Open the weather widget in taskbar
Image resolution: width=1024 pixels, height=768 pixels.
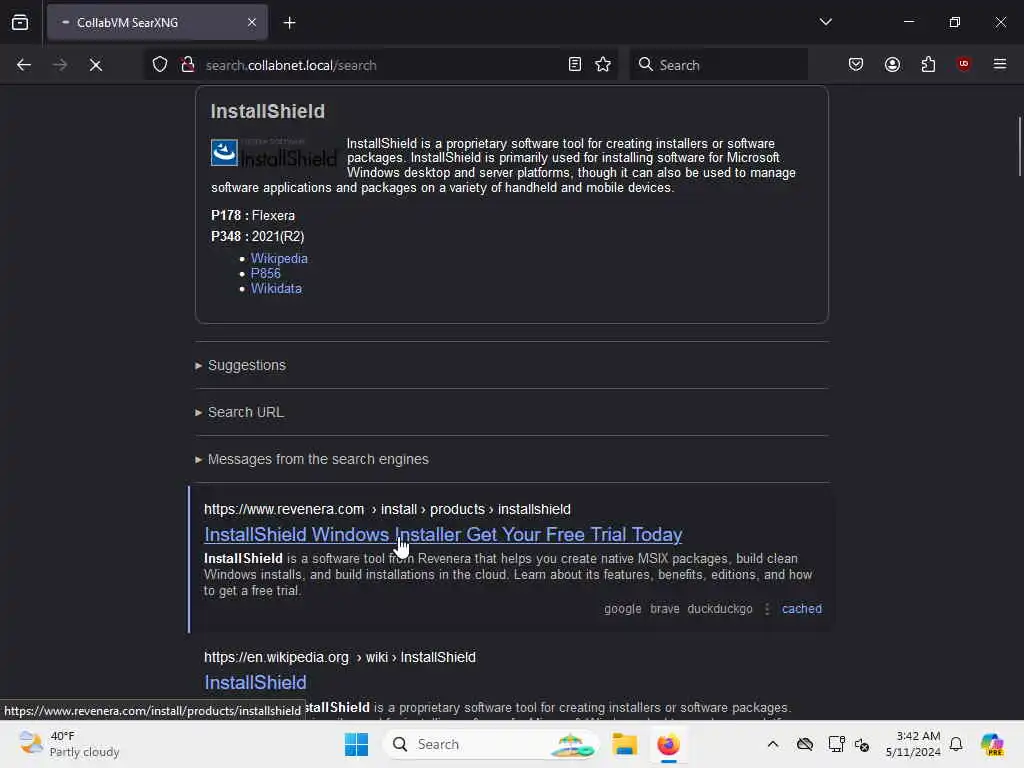pyautogui.click(x=69, y=744)
